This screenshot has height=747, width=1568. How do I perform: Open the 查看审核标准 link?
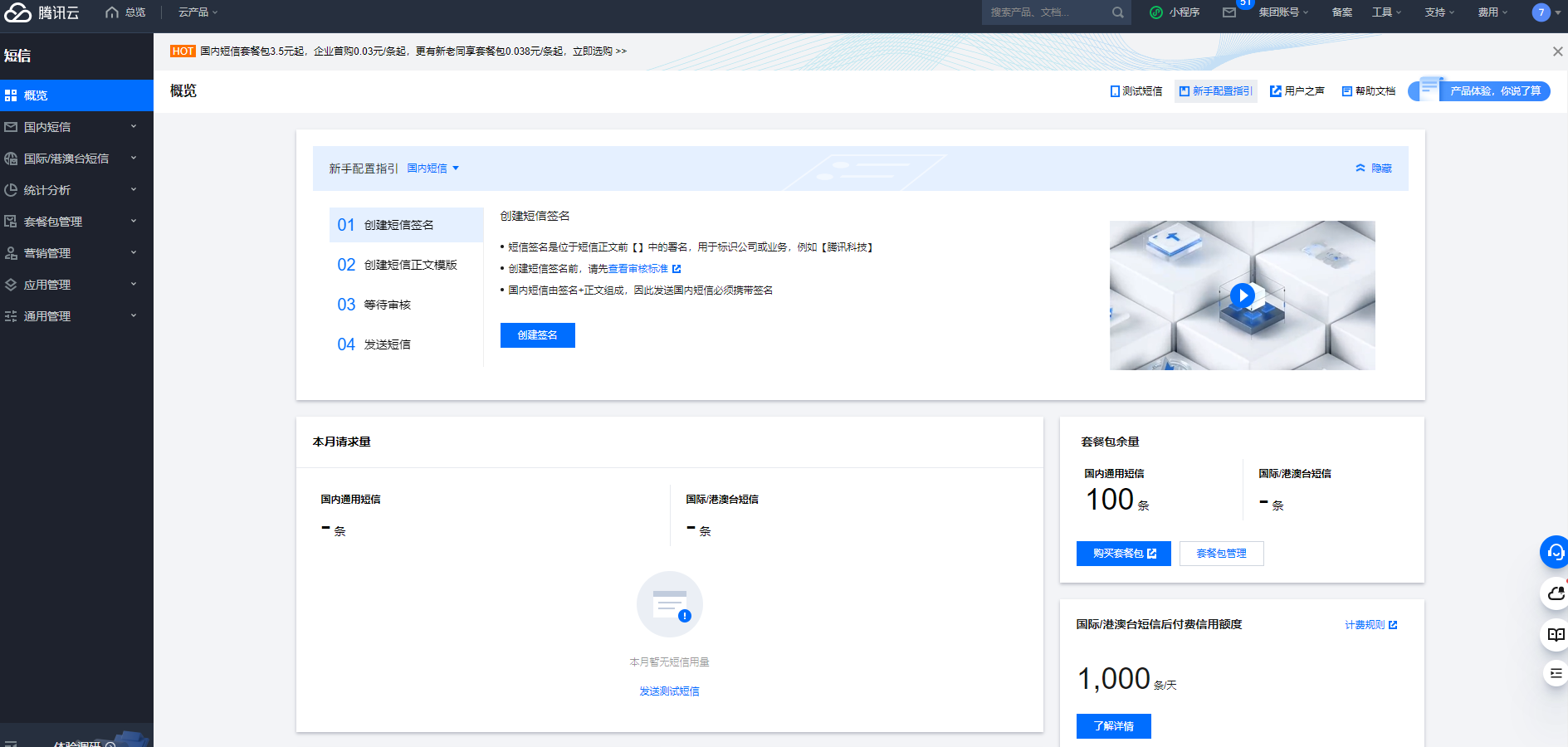coord(637,269)
